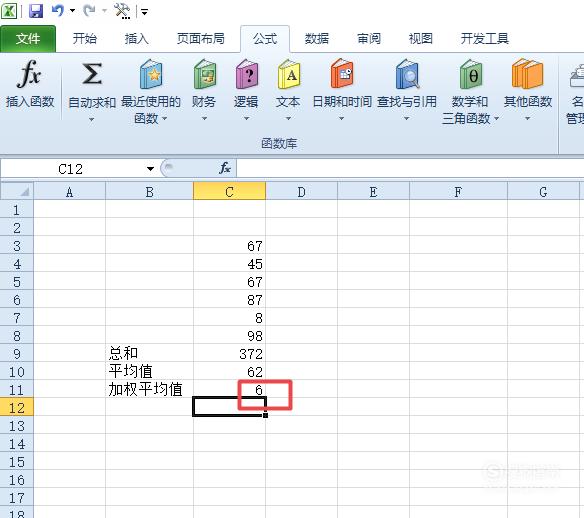Click cell with value 98

[229, 335]
